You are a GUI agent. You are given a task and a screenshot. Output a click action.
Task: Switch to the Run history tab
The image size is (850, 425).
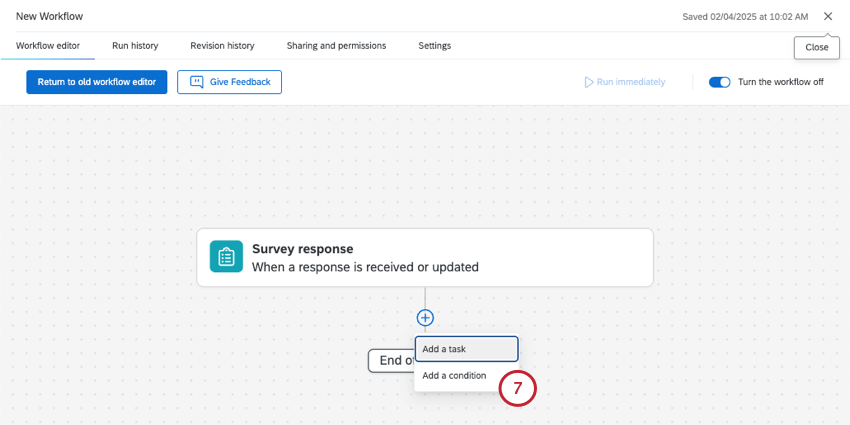135,45
